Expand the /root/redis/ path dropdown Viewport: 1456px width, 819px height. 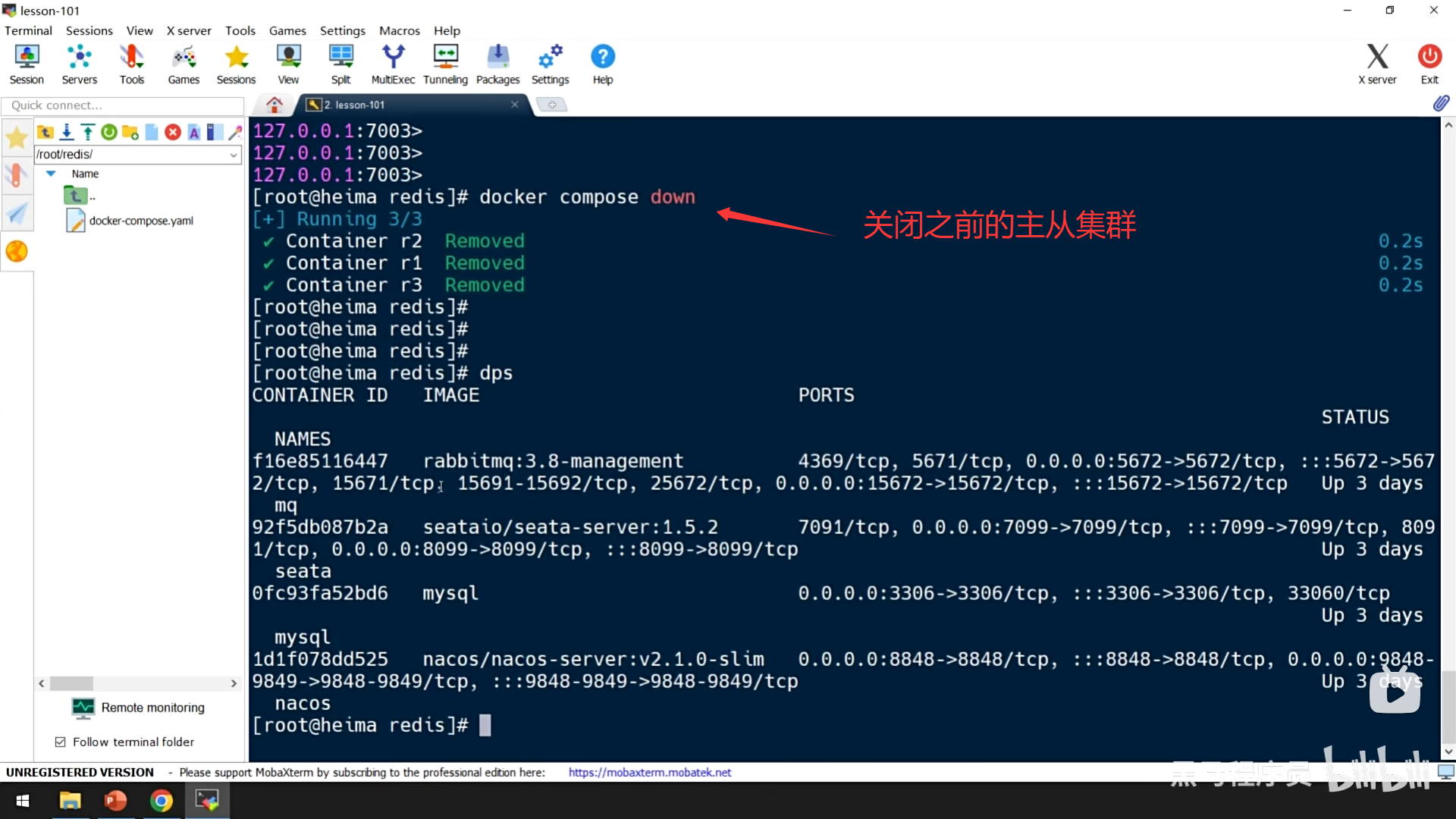(234, 155)
